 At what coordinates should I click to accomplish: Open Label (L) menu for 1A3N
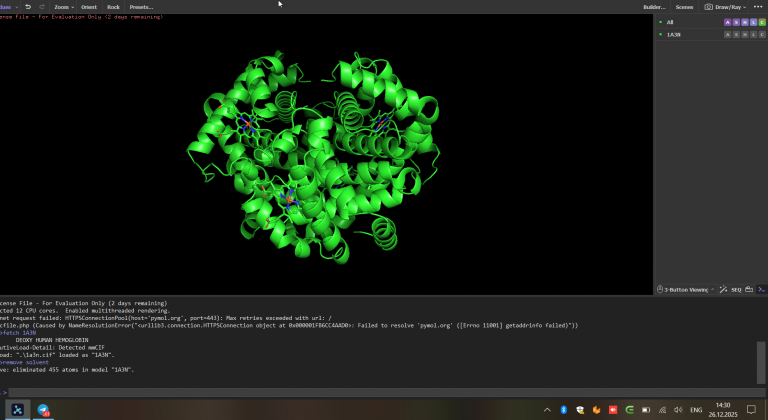click(753, 34)
